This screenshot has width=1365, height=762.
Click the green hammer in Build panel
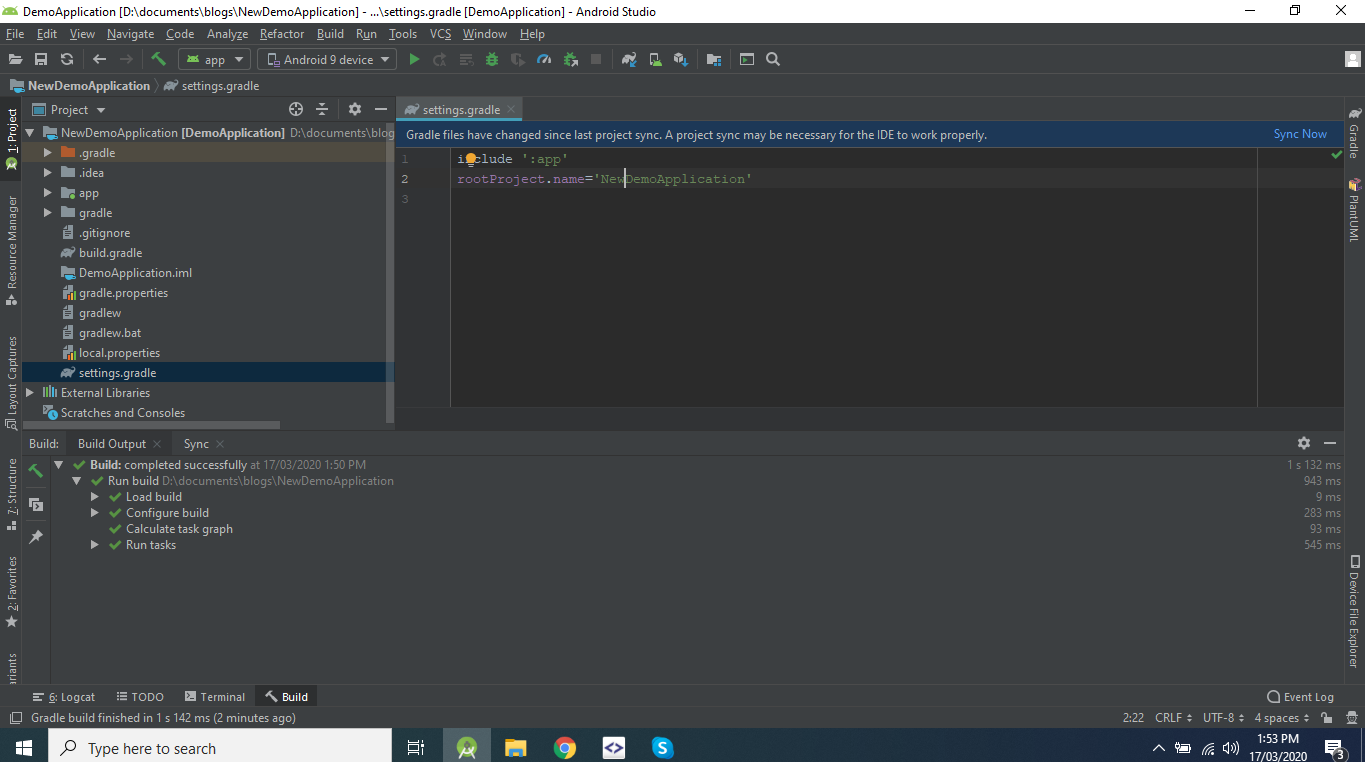pyautogui.click(x=36, y=470)
